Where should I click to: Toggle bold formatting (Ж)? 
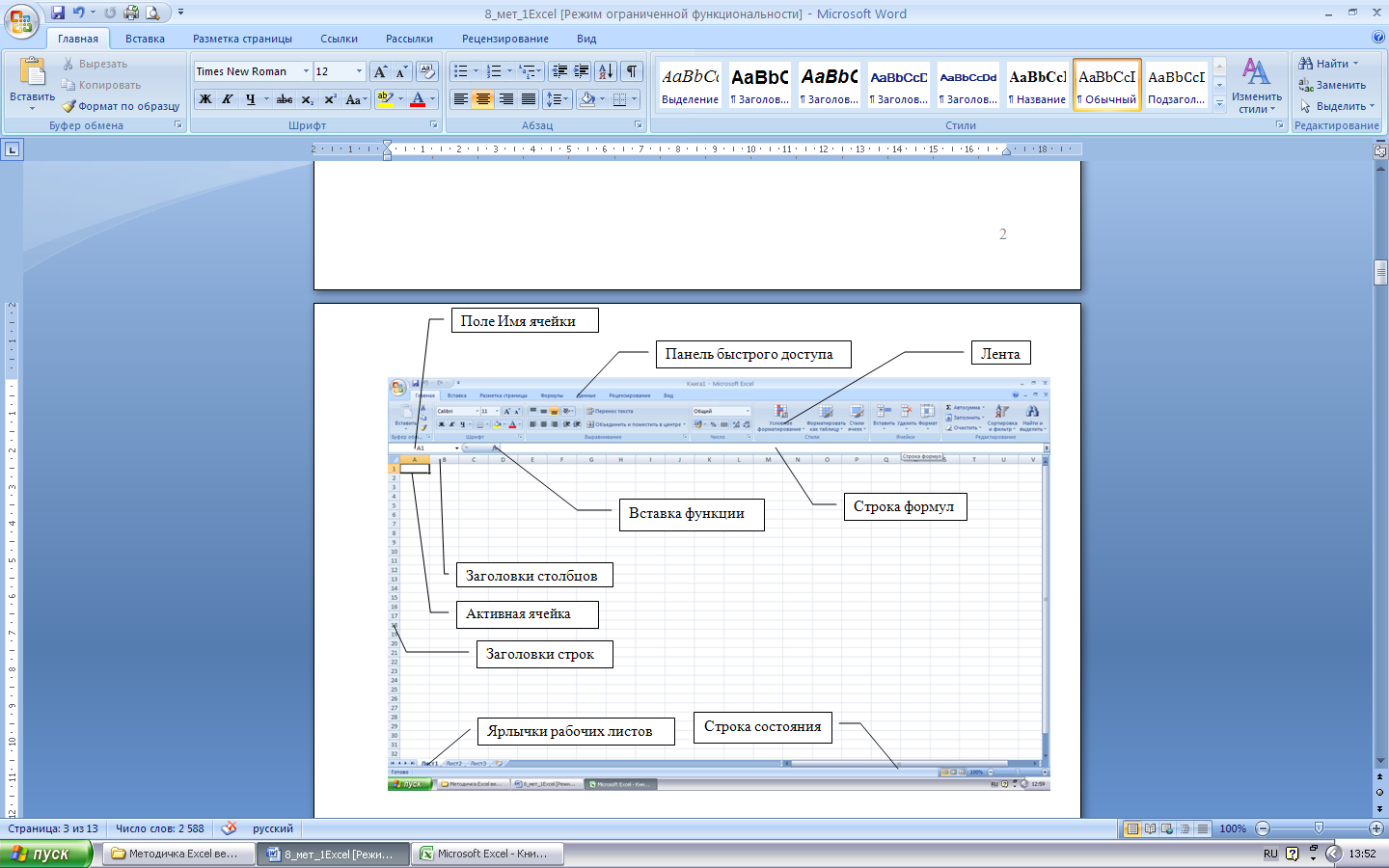click(205, 99)
